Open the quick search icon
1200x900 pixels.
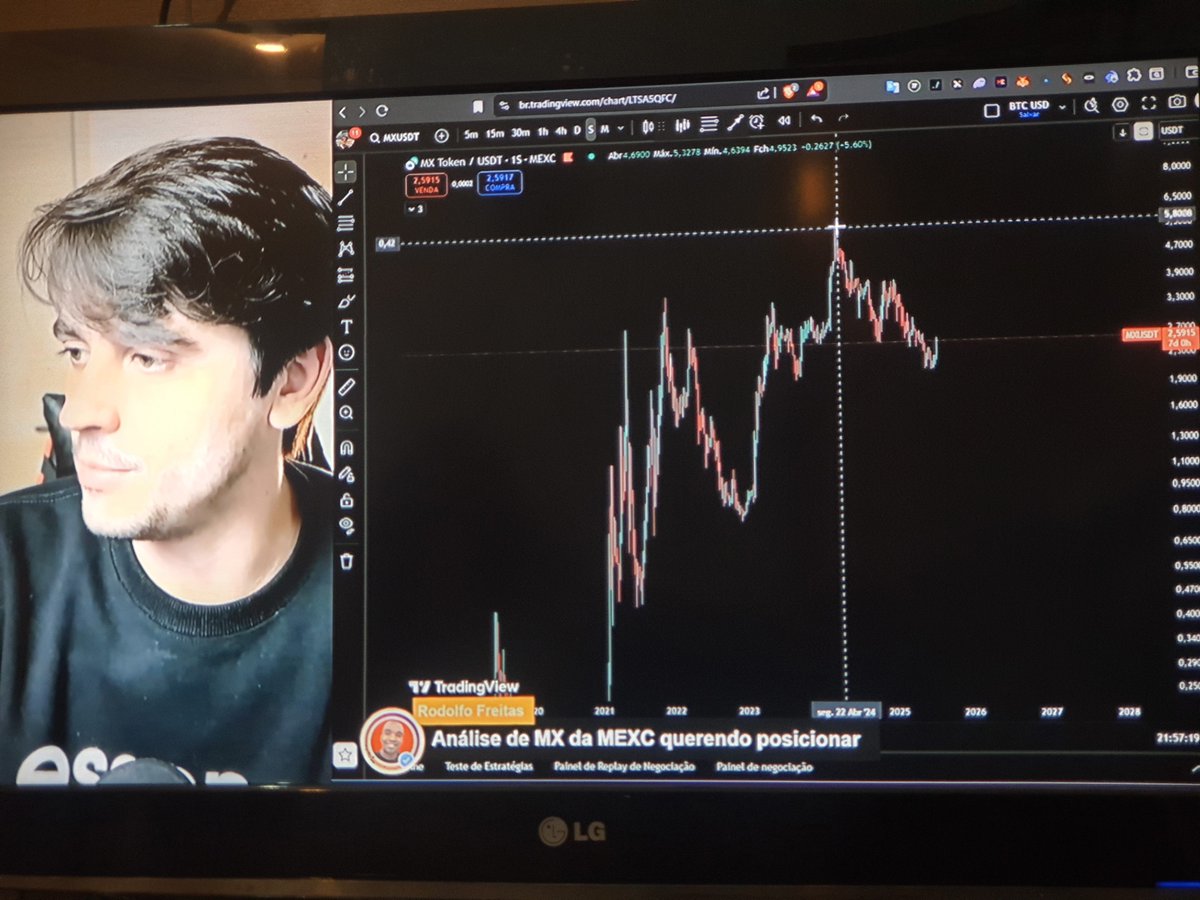pos(1091,105)
